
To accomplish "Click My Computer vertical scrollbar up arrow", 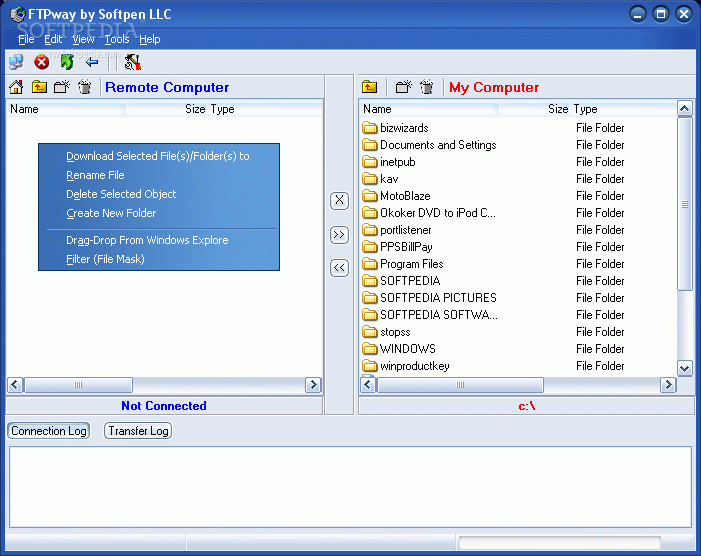I will coord(684,108).
